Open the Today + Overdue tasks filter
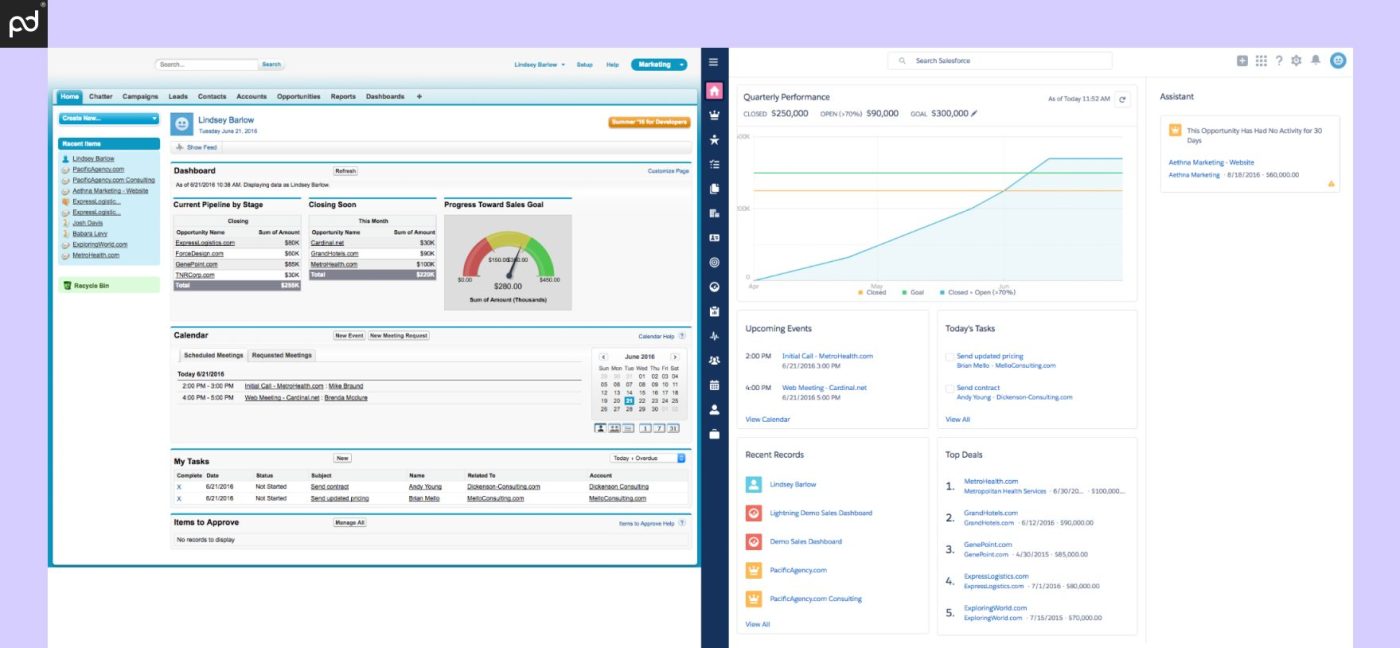1400x648 pixels. pyautogui.click(x=648, y=458)
